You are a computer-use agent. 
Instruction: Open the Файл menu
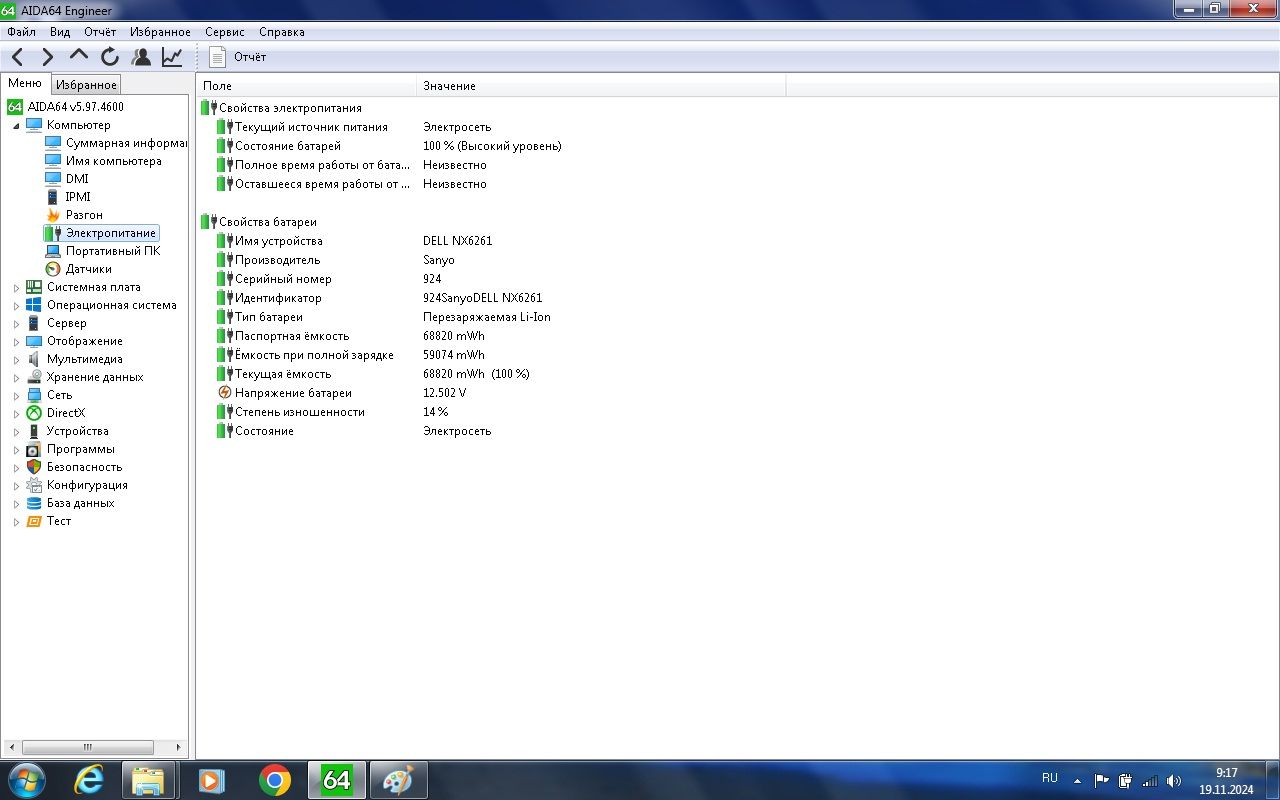(21, 32)
